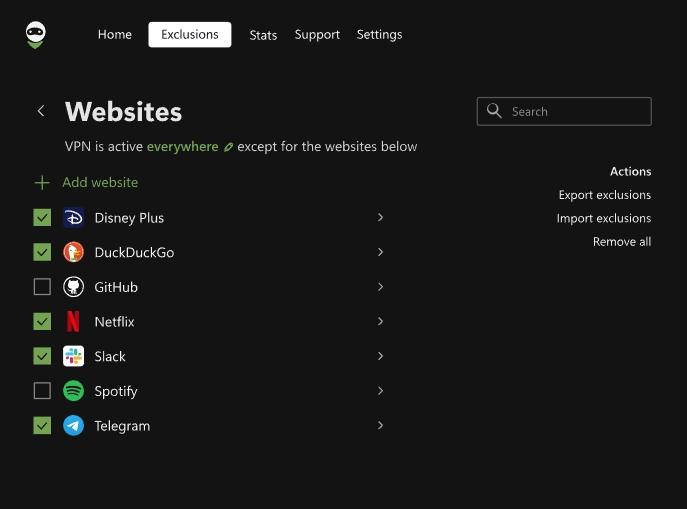
Task: Click the DuckDuckGo duck icon
Action: [x=73, y=253]
